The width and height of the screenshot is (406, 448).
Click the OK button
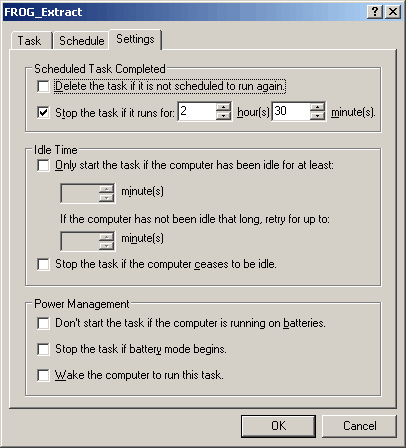[278, 426]
